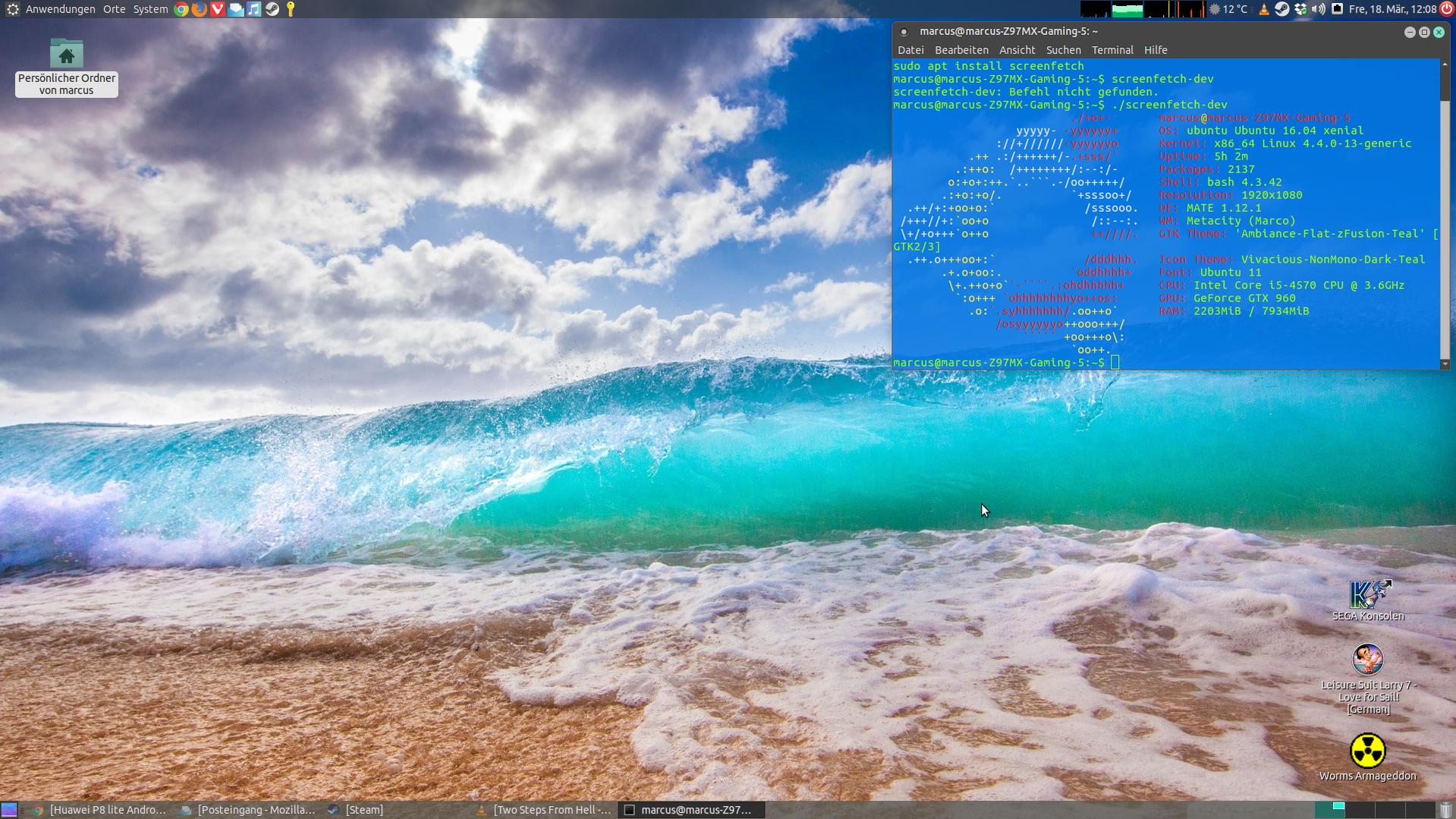Click the red power shutdown icon
This screenshot has width=1456, height=819.
1447,9
